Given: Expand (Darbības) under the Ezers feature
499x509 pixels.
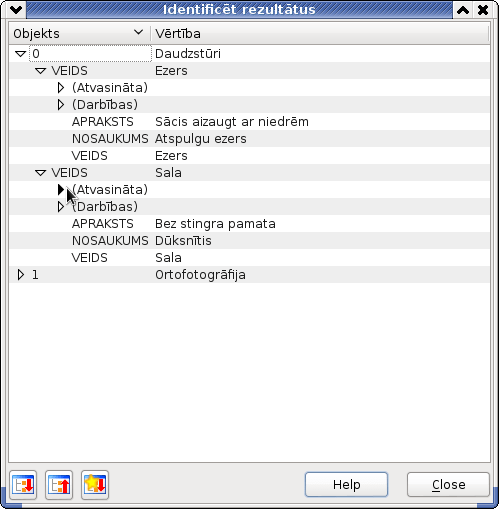Looking at the screenshot, I should pyautogui.click(x=61, y=105).
